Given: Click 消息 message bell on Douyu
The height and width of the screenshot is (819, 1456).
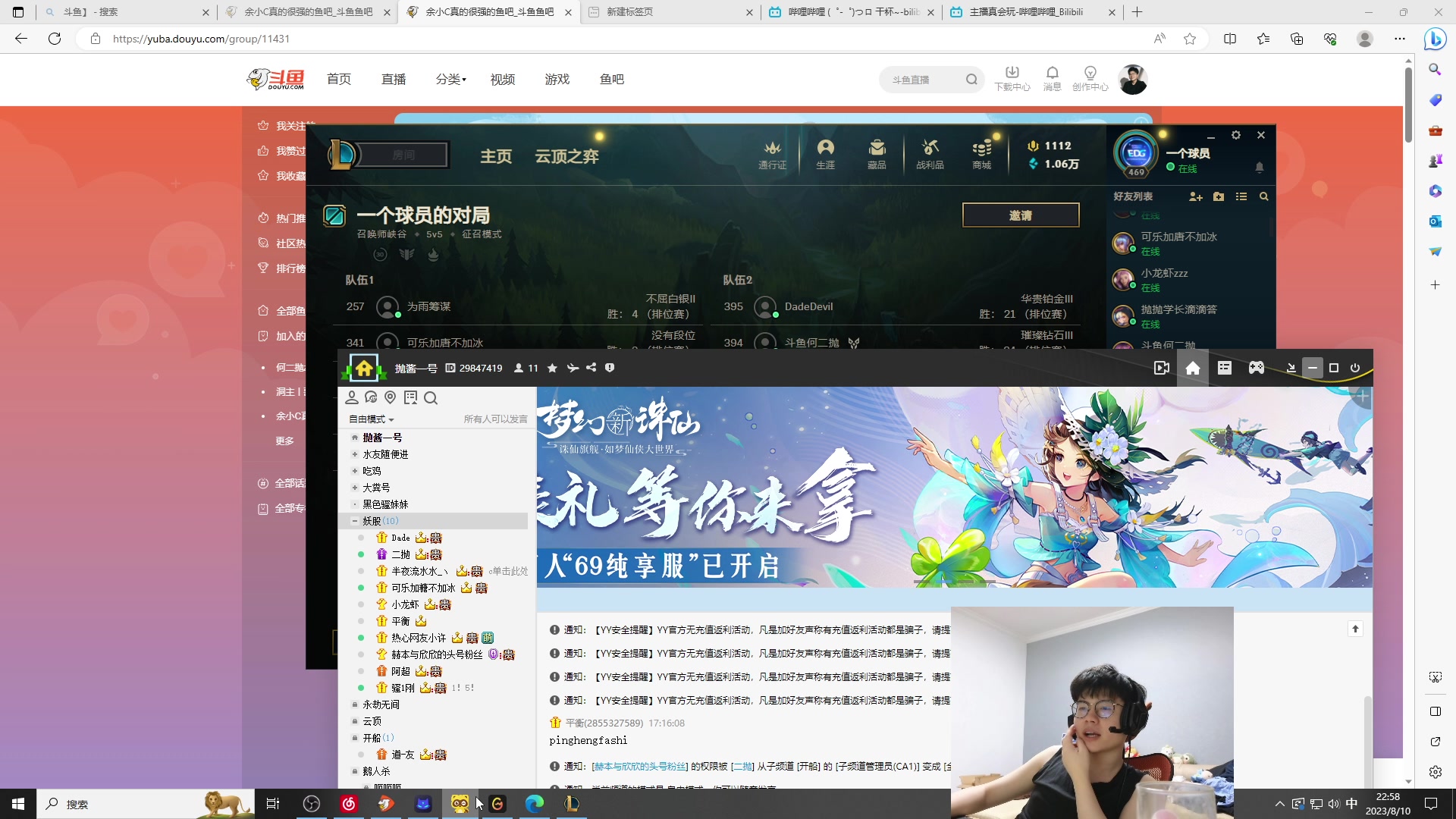Looking at the screenshot, I should (x=1053, y=79).
